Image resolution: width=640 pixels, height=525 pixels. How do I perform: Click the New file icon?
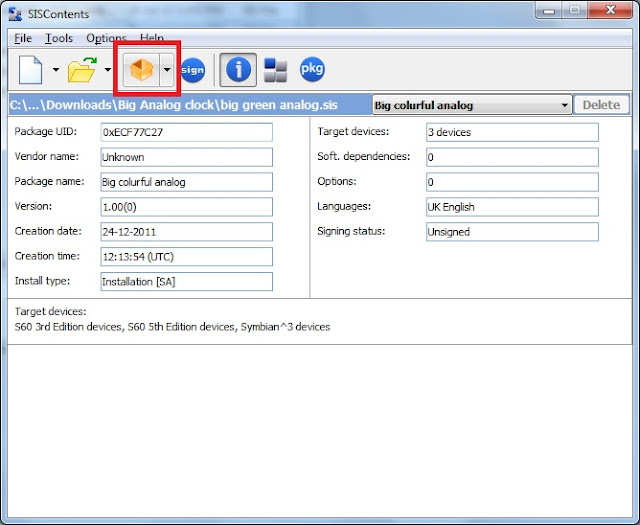coord(31,70)
